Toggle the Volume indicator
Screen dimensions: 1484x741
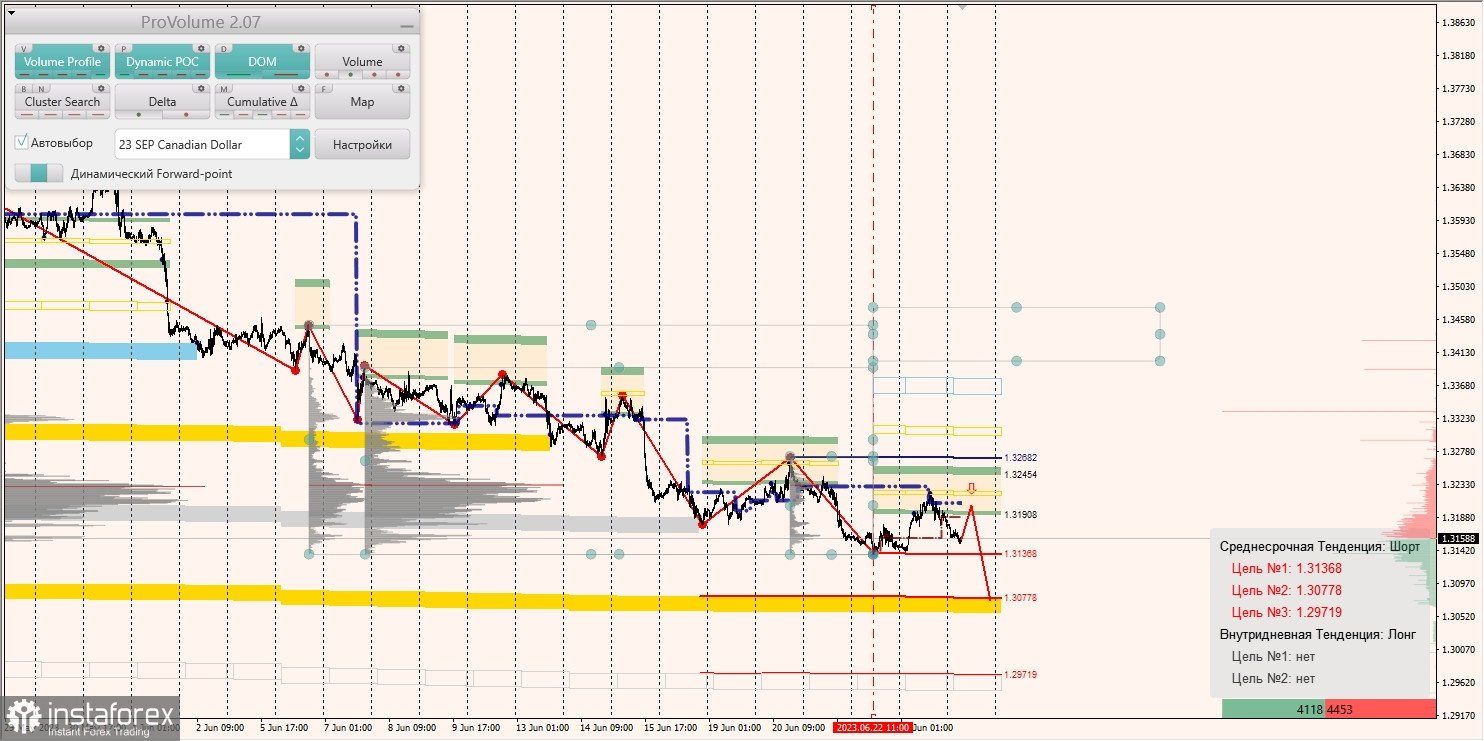pyautogui.click(x=362, y=62)
